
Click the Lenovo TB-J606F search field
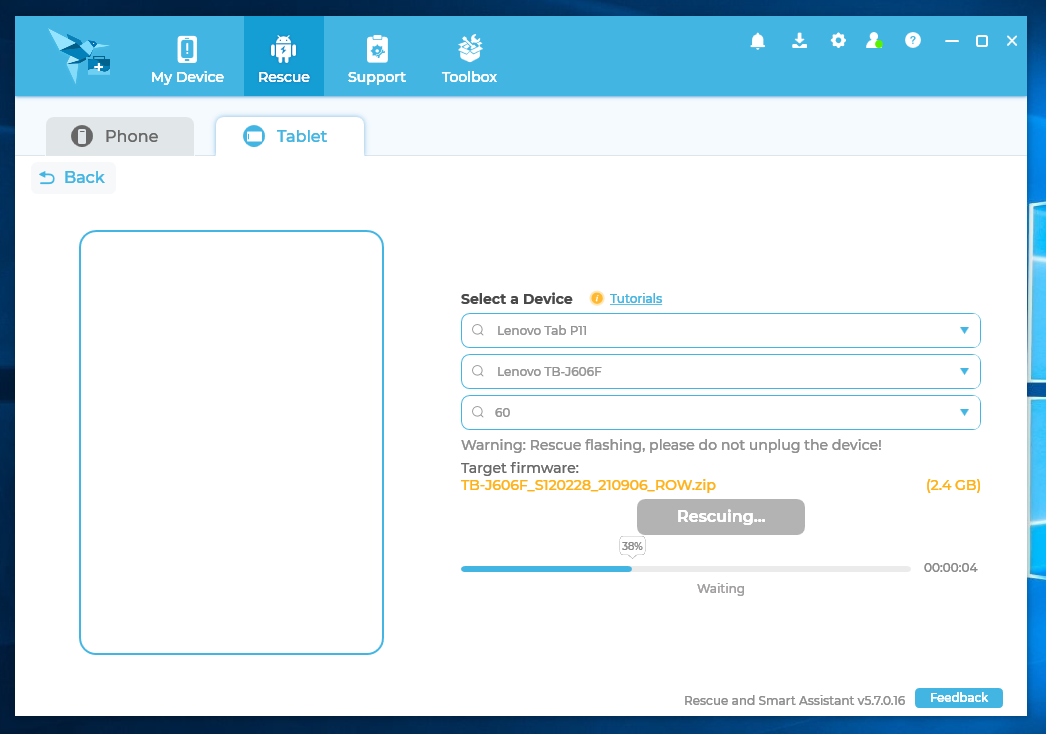[720, 371]
